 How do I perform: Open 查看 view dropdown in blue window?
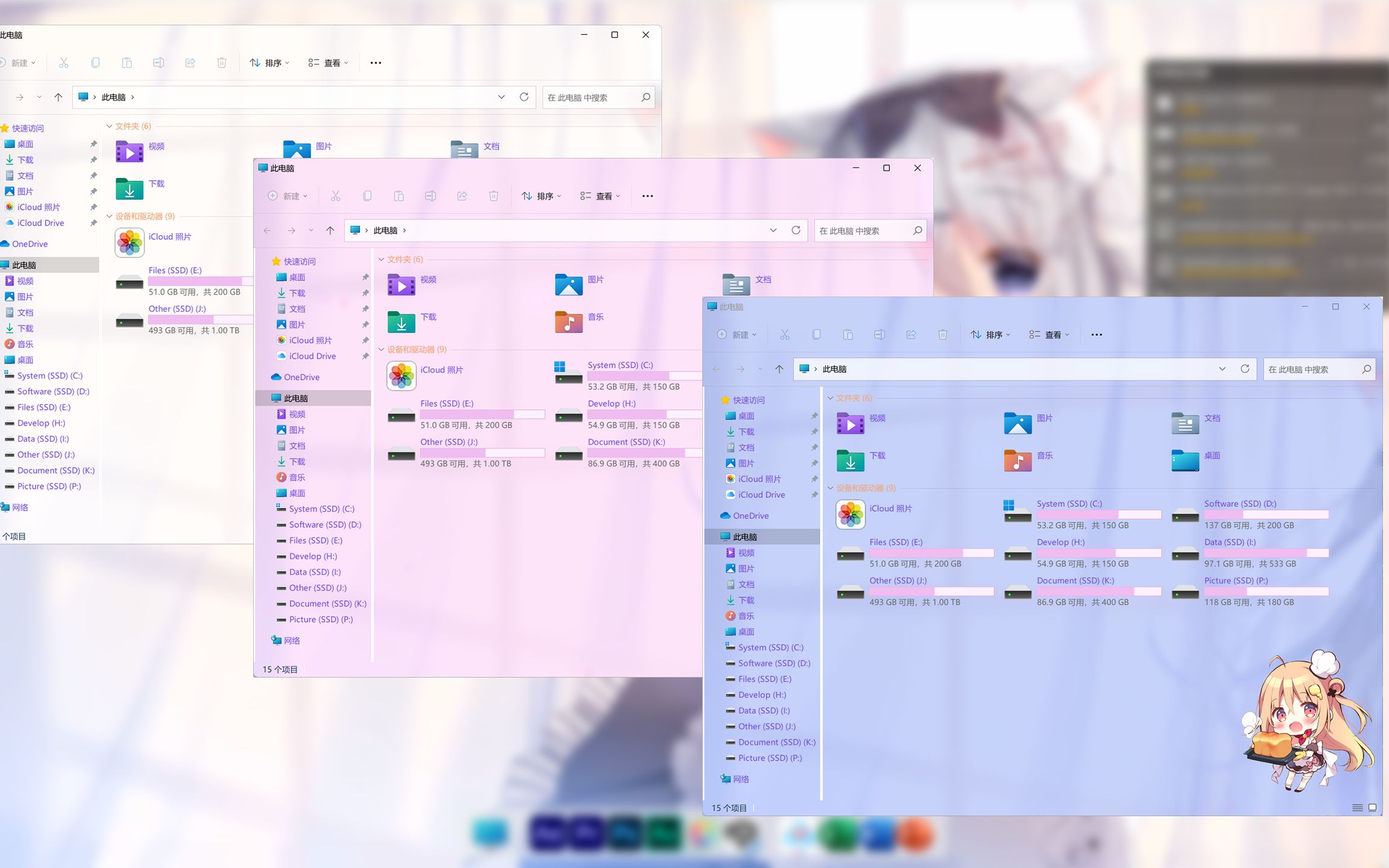(1049, 335)
